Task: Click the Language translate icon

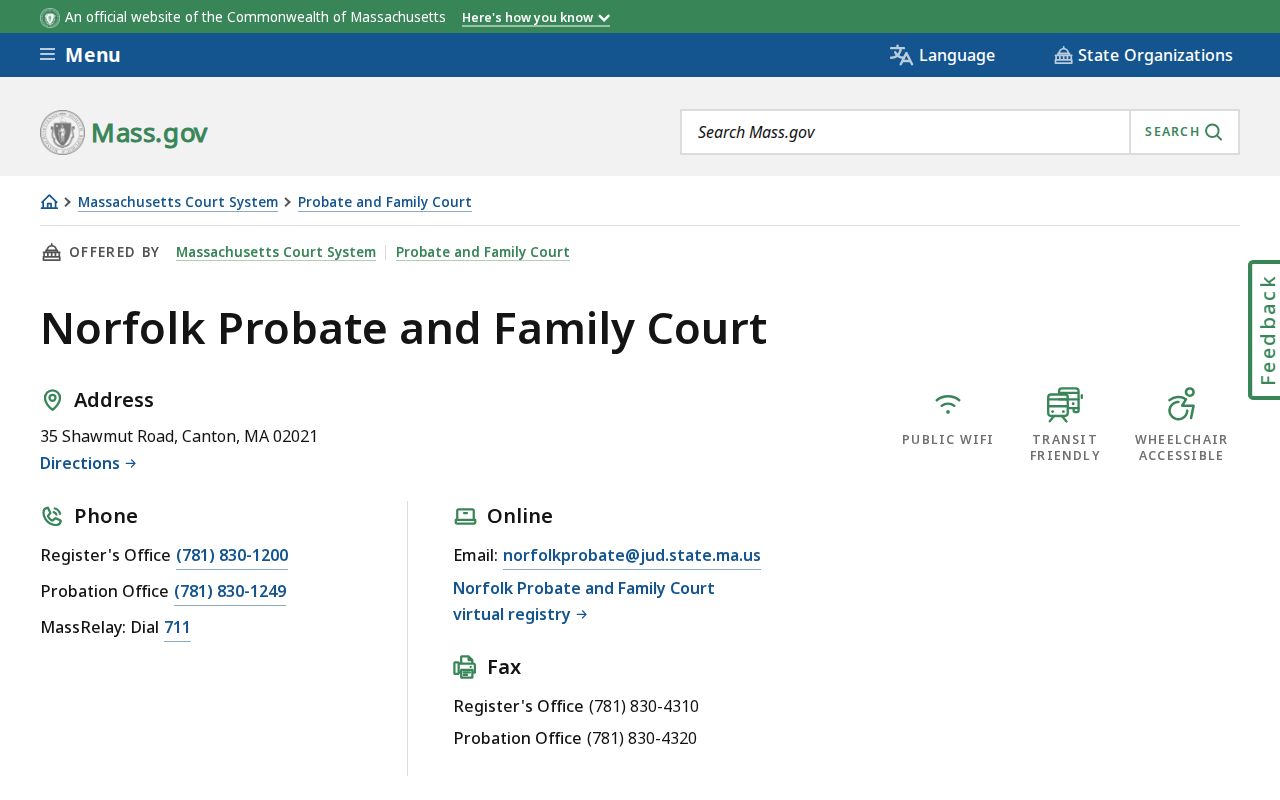Action: [x=901, y=55]
